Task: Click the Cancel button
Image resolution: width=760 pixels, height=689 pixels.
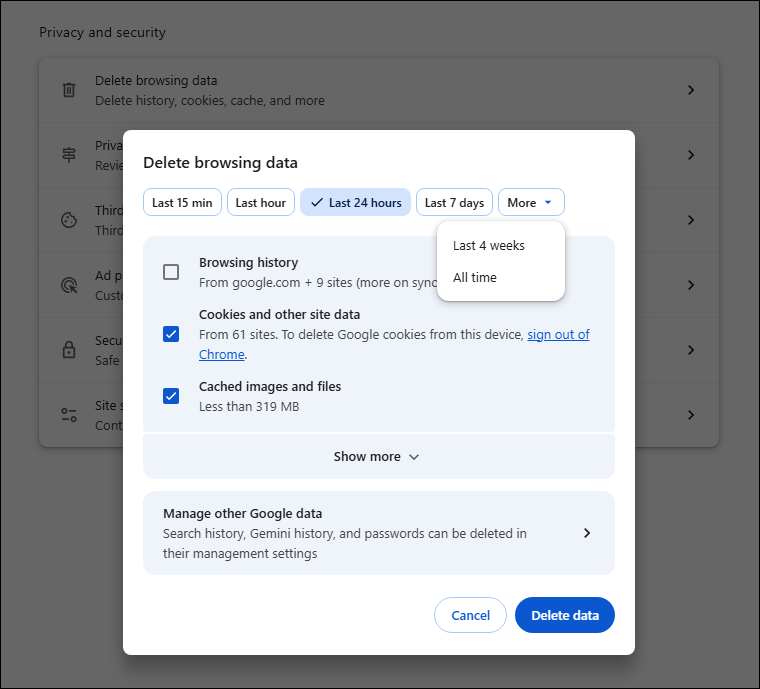Action: tap(470, 615)
